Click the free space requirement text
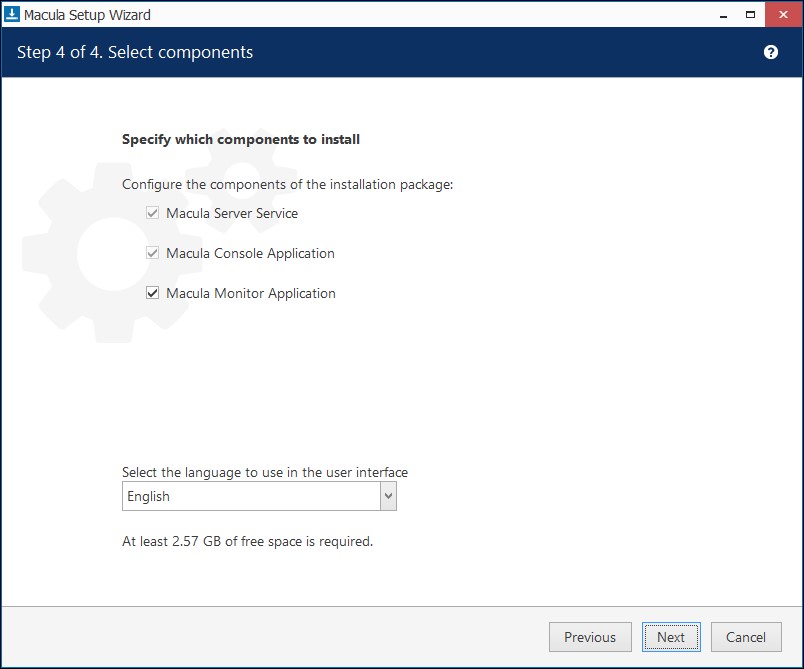The image size is (804, 669). point(247,541)
